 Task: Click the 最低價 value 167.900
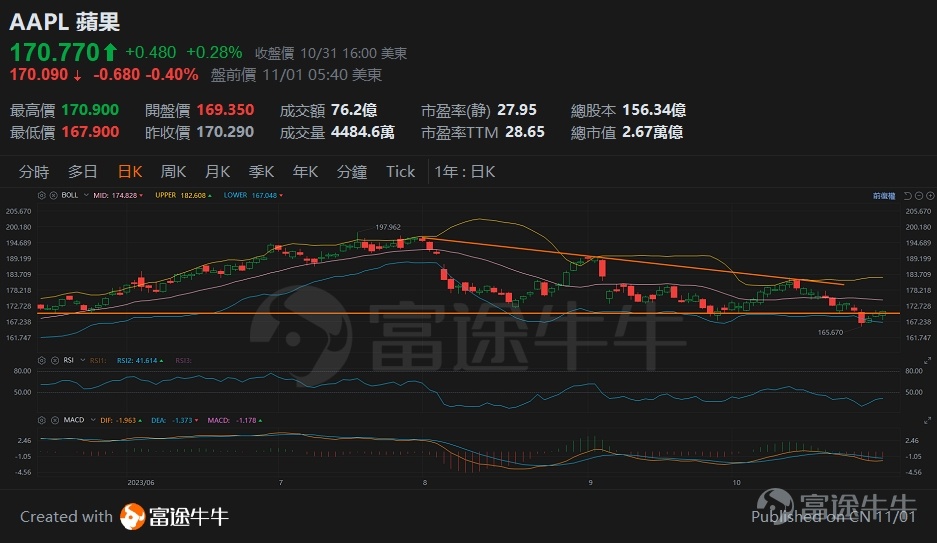pyautogui.click(x=90, y=132)
